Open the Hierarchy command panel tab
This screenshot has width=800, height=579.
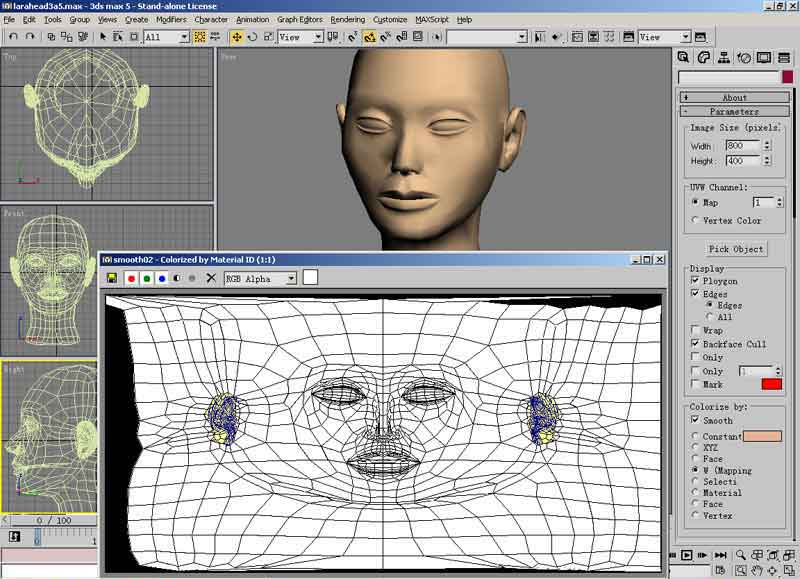point(723,57)
